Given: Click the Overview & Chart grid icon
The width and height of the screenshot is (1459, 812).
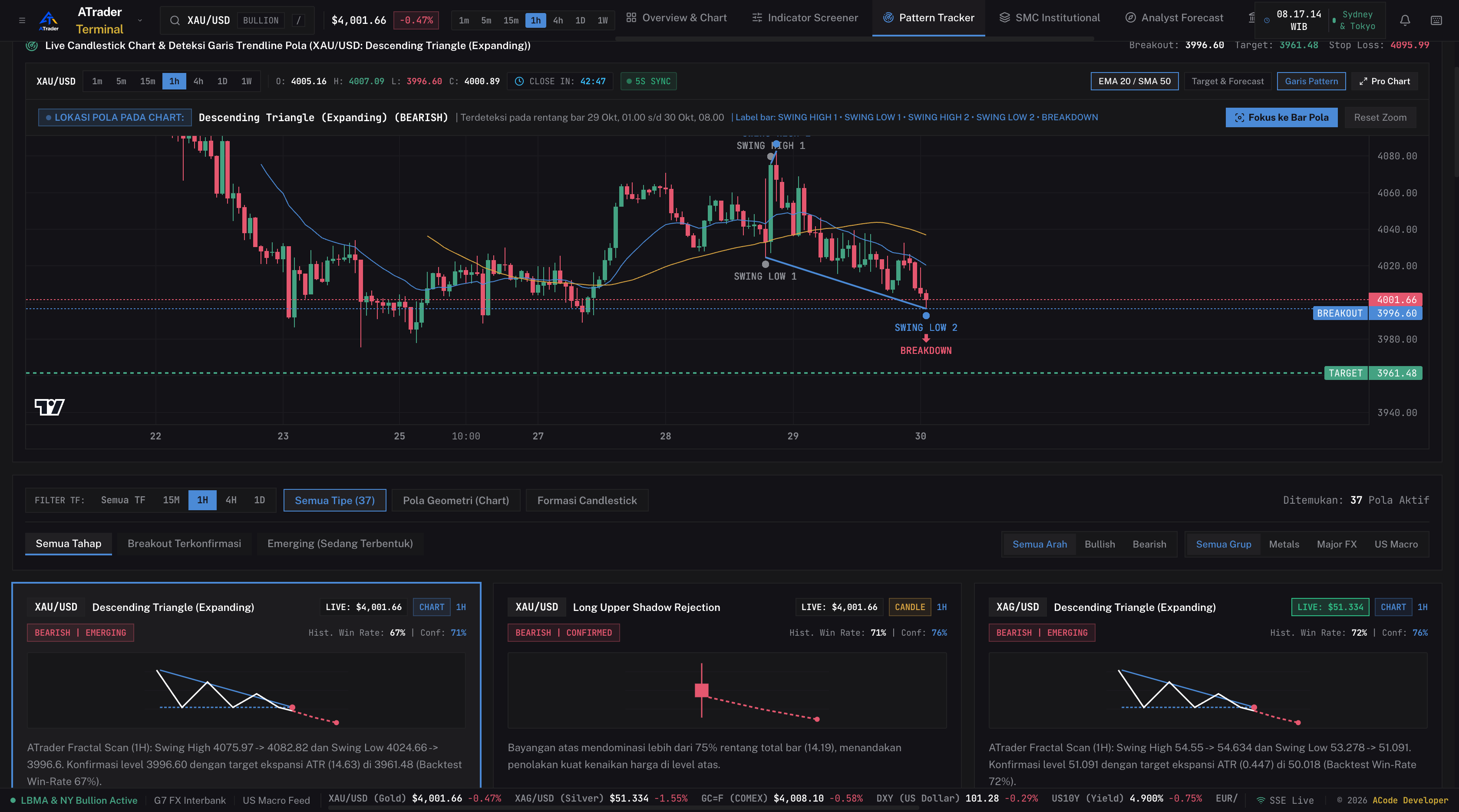Looking at the screenshot, I should (x=631, y=17).
